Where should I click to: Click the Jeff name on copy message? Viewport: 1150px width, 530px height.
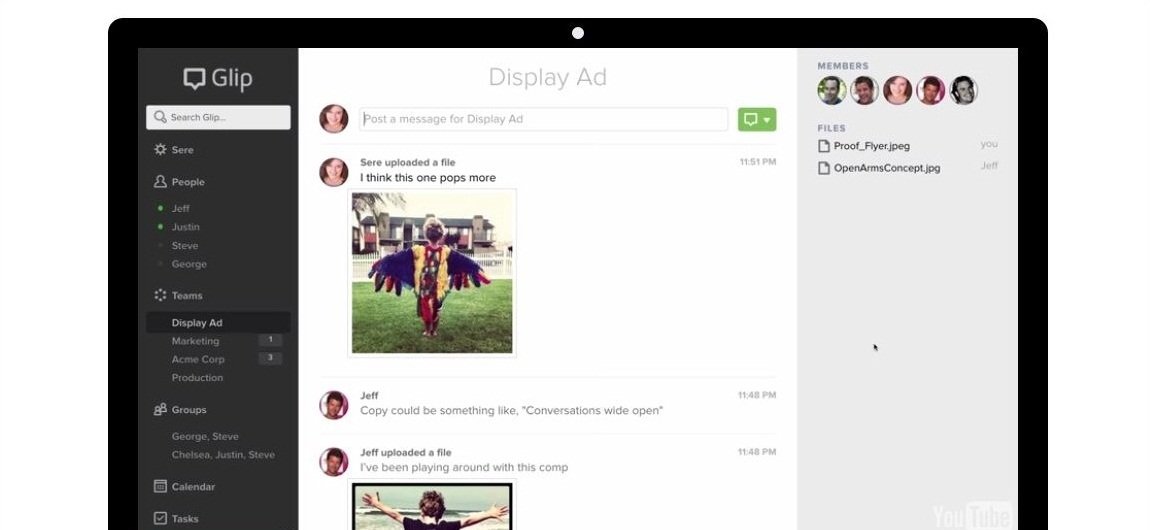369,396
